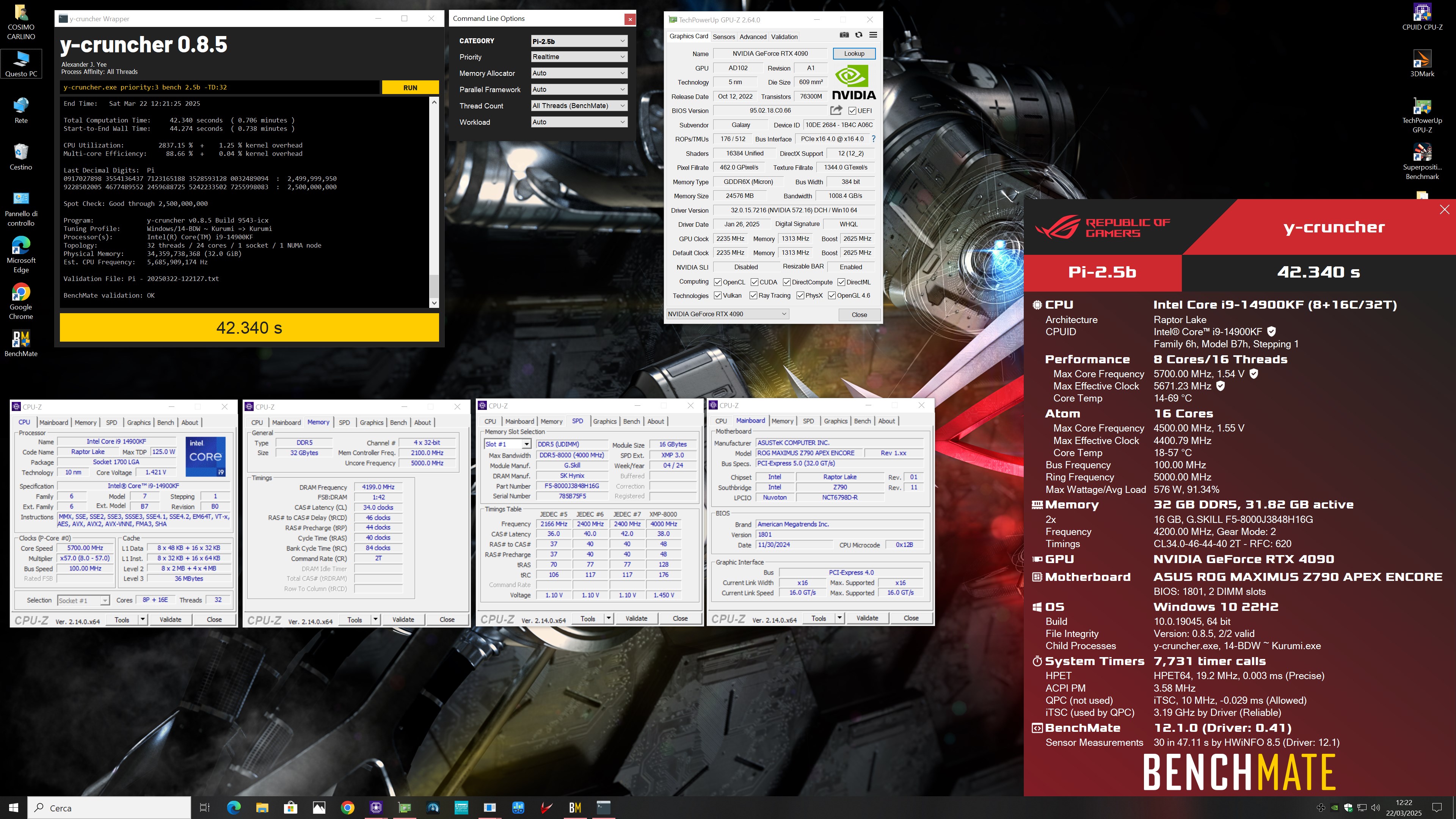1456x819 pixels.
Task: Toggle the PhysX checkbox
Action: tap(800, 296)
